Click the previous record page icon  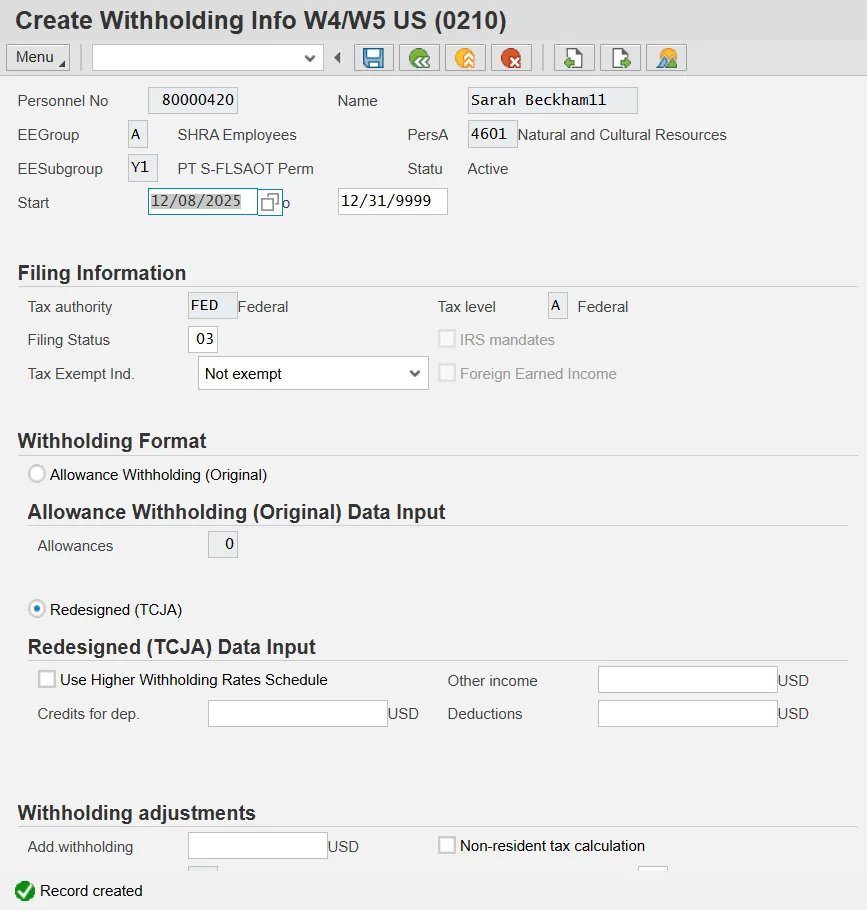(574, 58)
